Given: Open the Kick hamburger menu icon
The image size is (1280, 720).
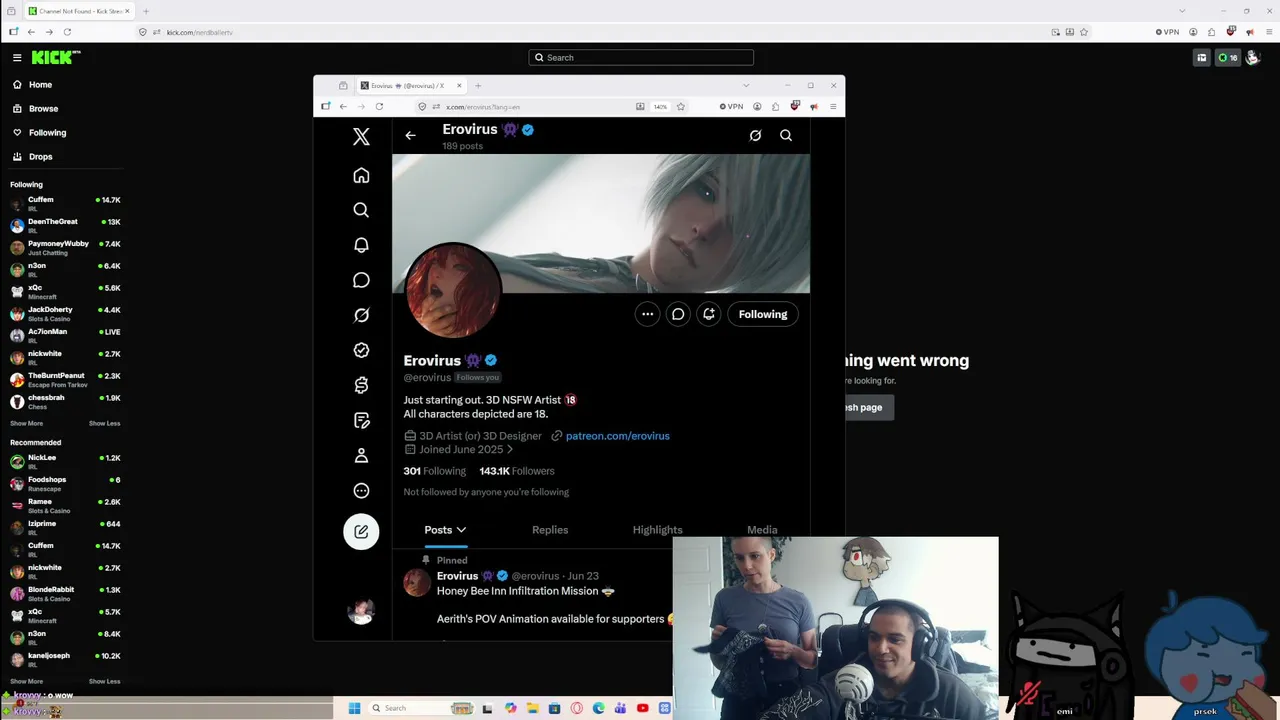Looking at the screenshot, I should (17, 58).
